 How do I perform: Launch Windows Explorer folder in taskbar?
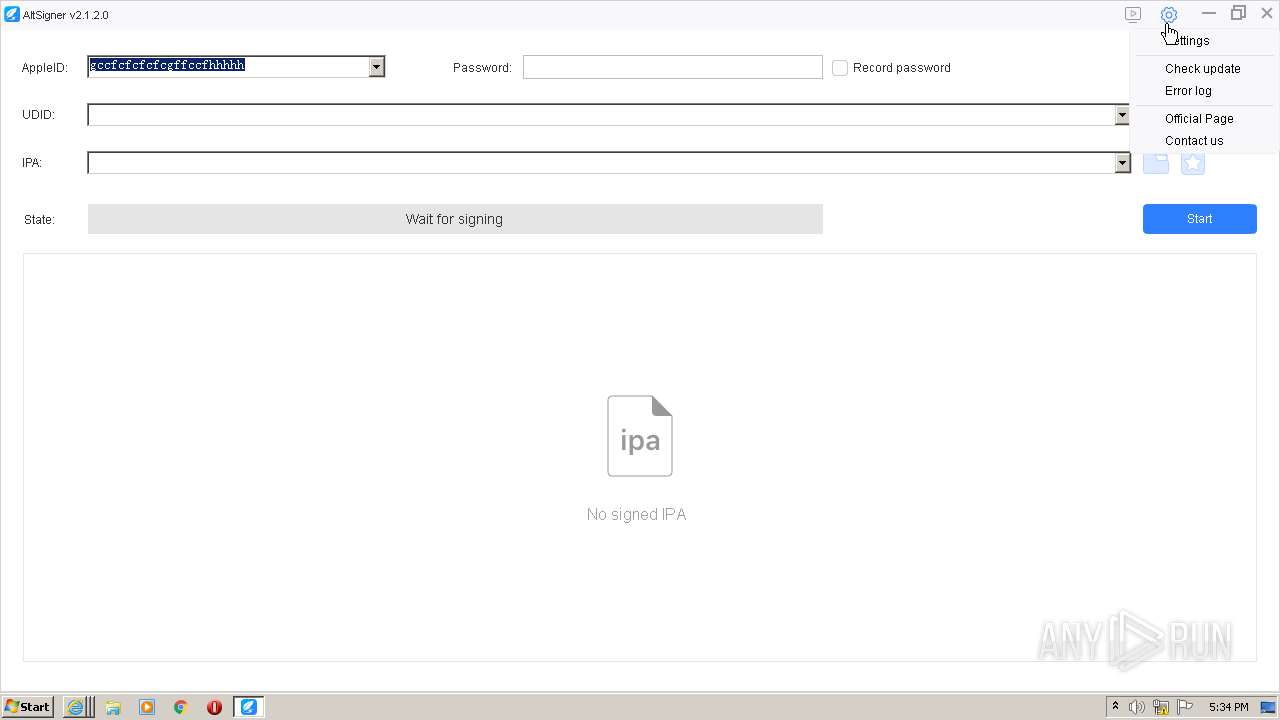(x=113, y=707)
